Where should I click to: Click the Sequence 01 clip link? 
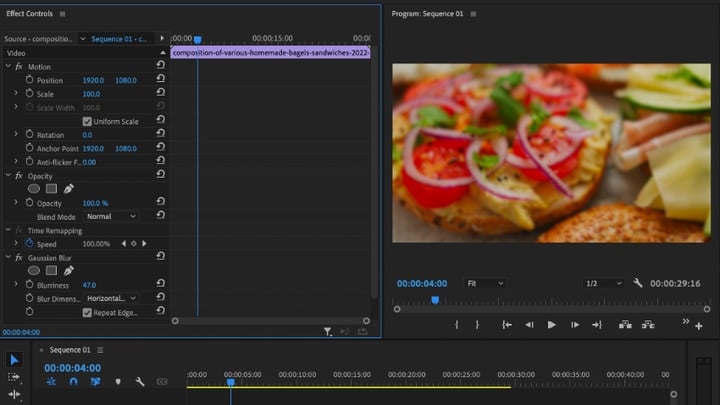tap(119, 39)
